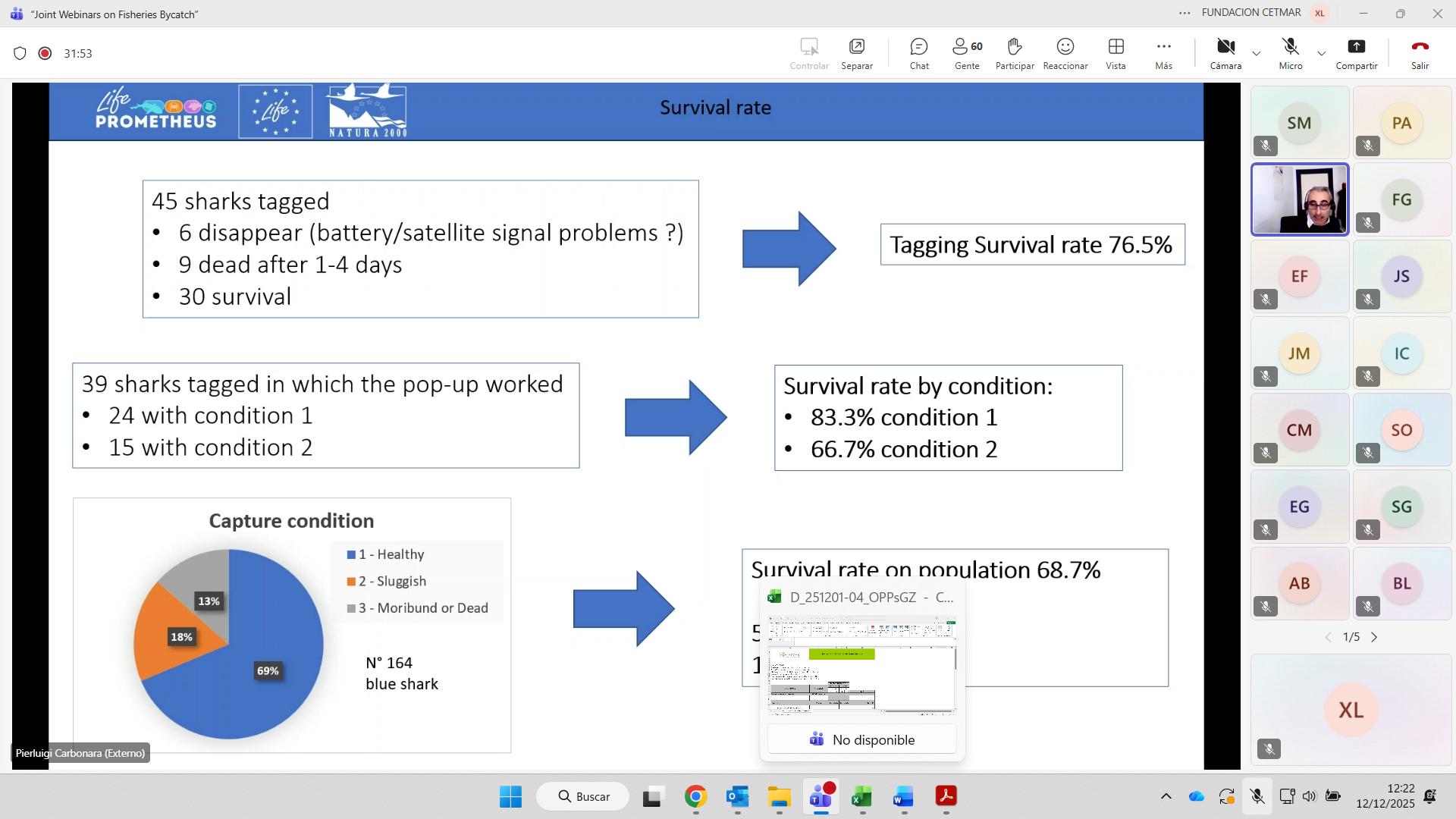Open the Más more options menu
The image size is (1456, 819).
tap(1163, 53)
